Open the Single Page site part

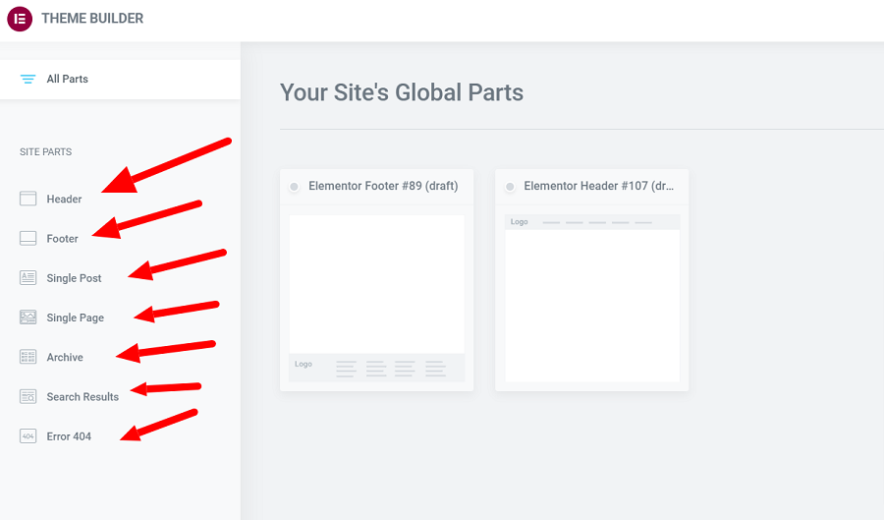75,318
